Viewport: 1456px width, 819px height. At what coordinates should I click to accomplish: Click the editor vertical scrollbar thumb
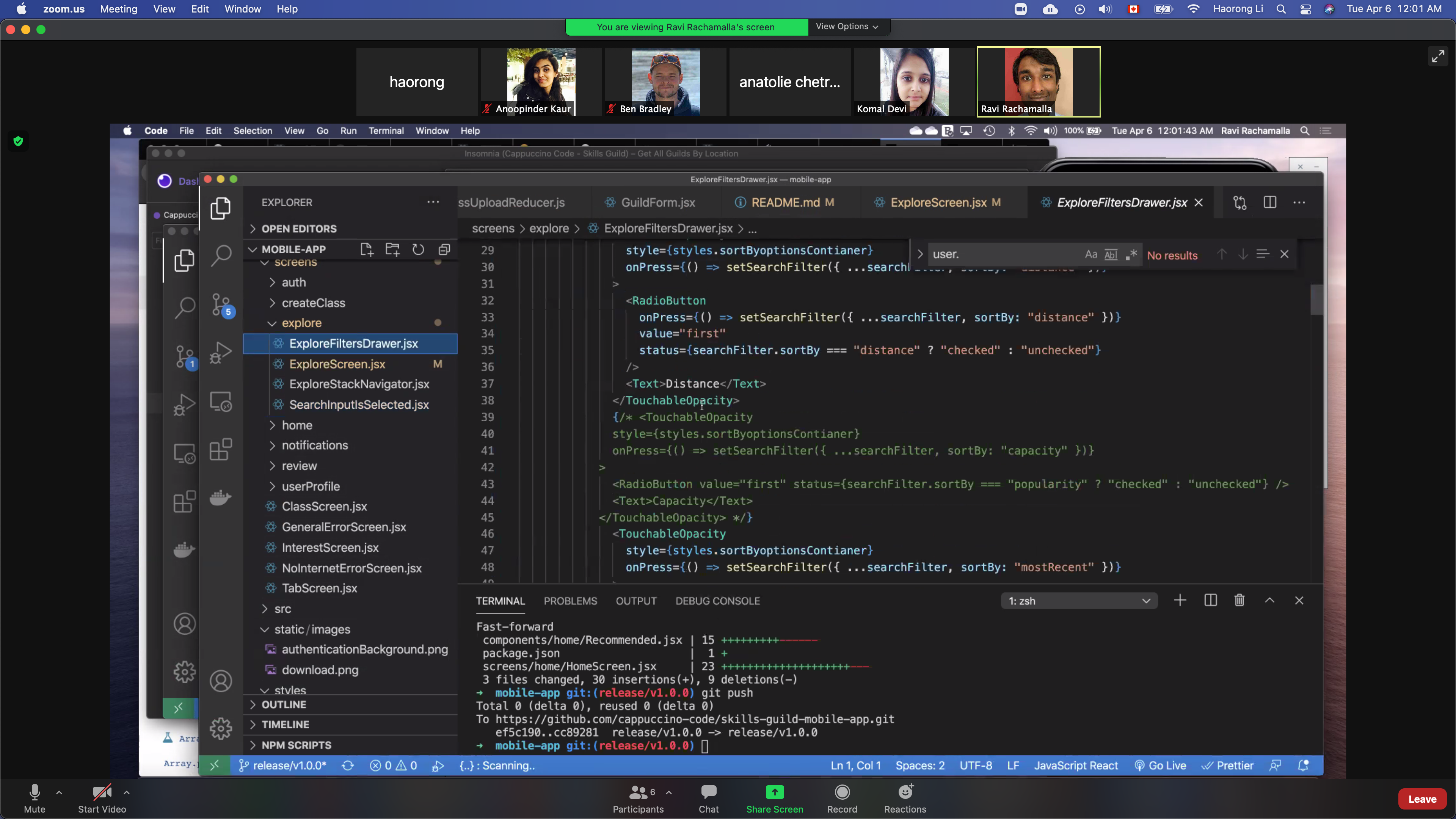point(1317,299)
